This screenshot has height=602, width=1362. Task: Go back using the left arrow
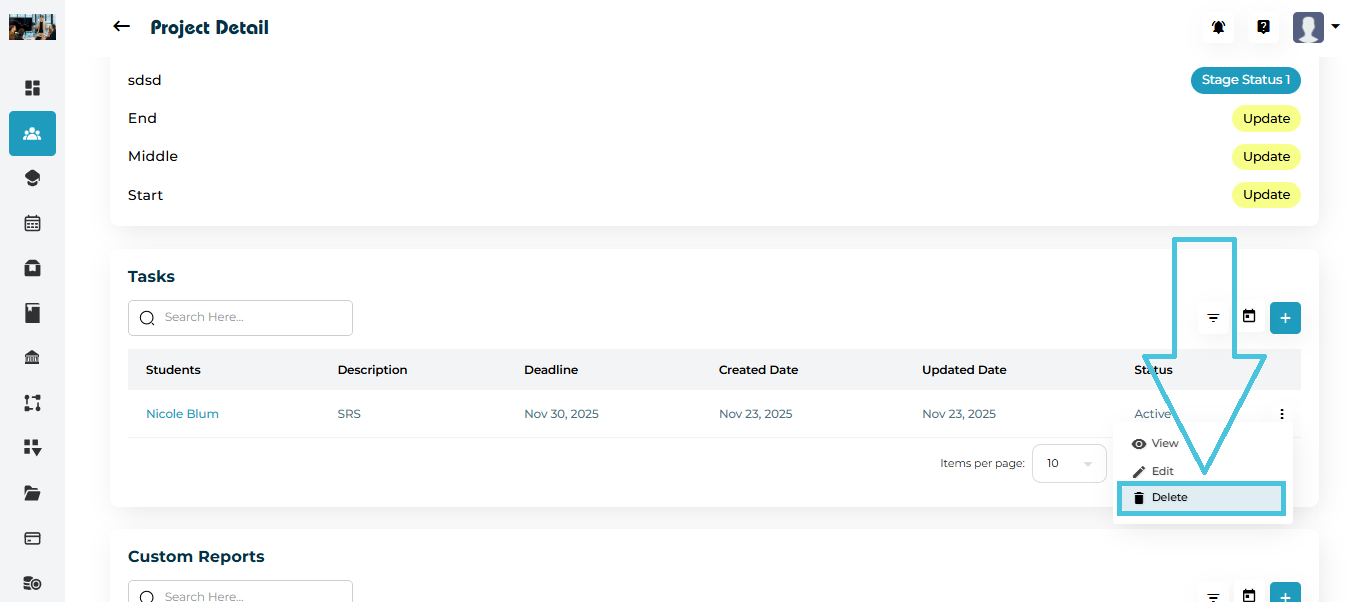coord(121,27)
